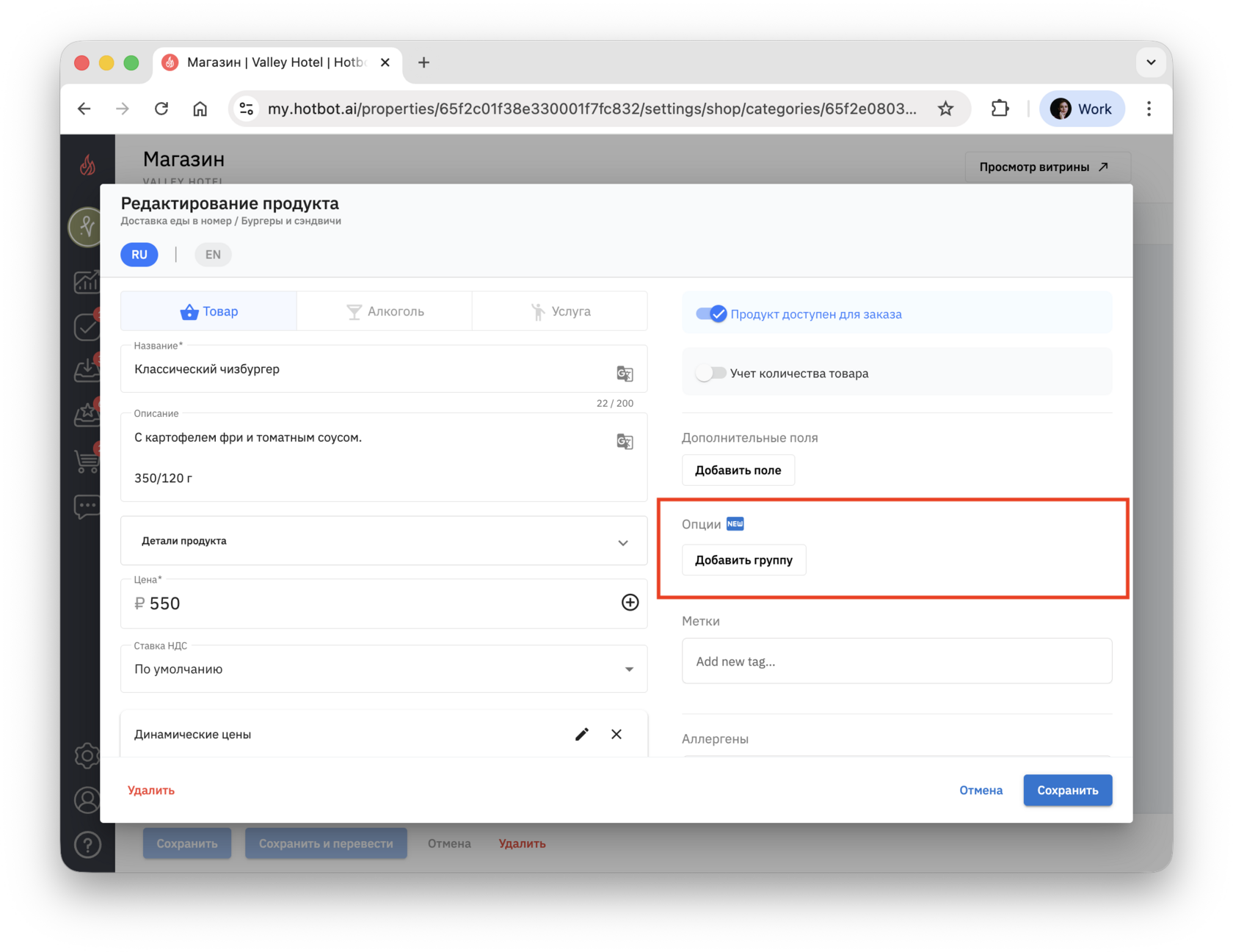The height and width of the screenshot is (952, 1233).
Task: Bookmark this page with the star icon
Action: [x=946, y=109]
